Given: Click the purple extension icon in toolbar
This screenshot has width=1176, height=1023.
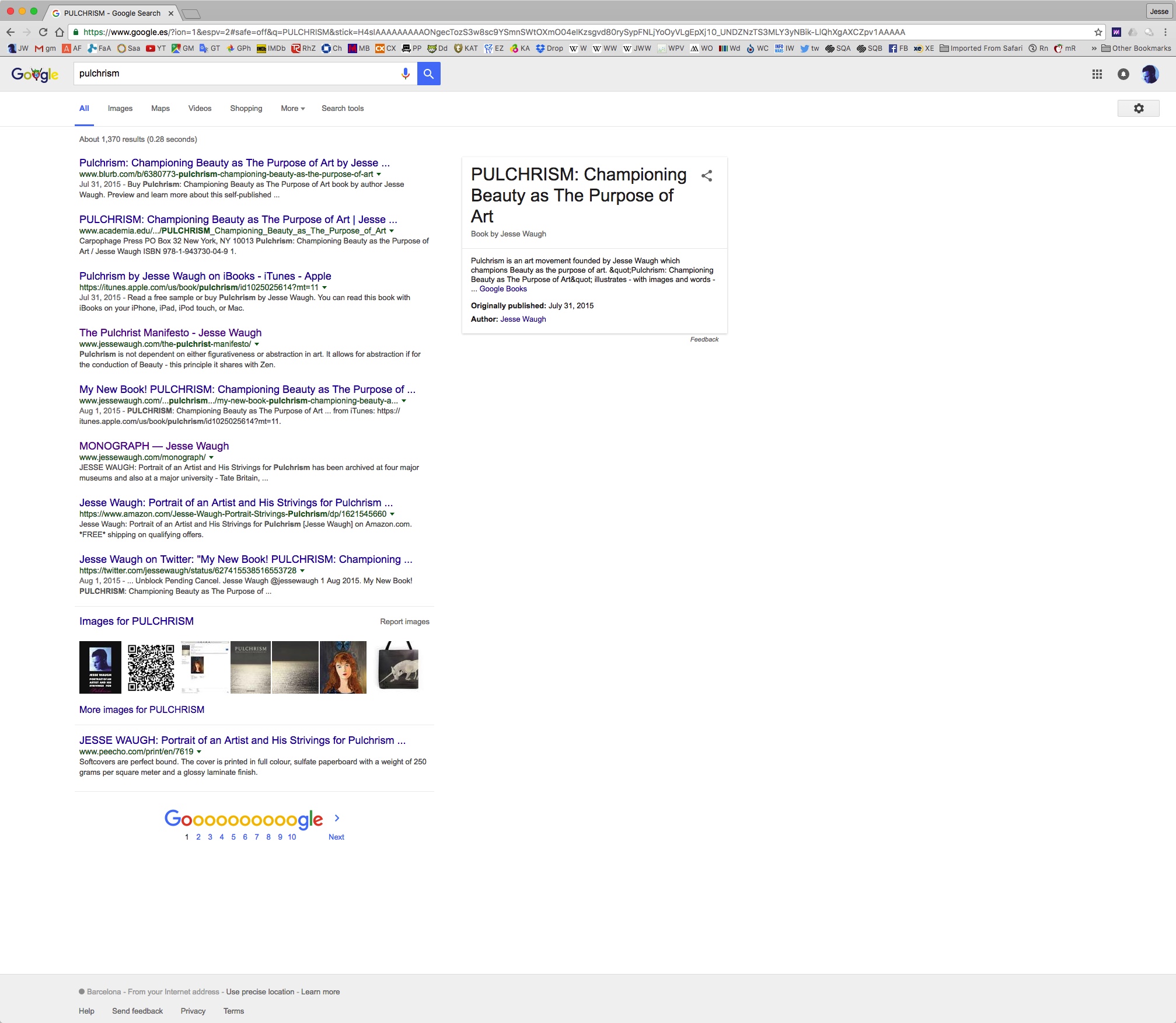Looking at the screenshot, I should tap(1116, 32).
